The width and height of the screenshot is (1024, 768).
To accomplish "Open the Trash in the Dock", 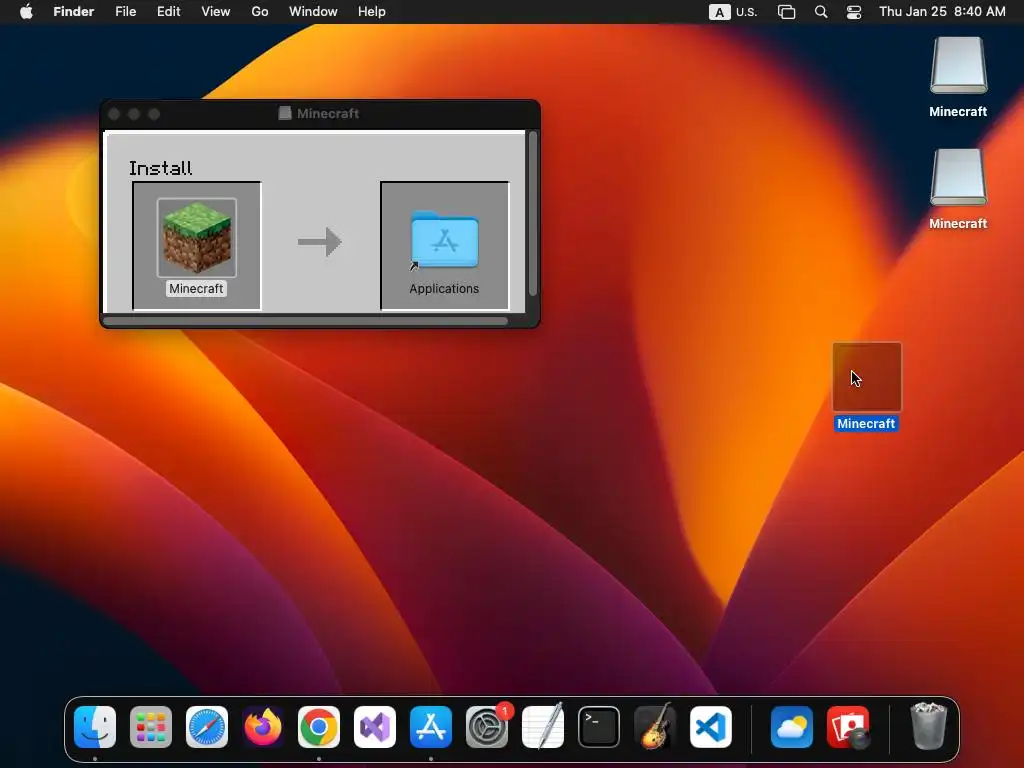I will tap(929, 727).
